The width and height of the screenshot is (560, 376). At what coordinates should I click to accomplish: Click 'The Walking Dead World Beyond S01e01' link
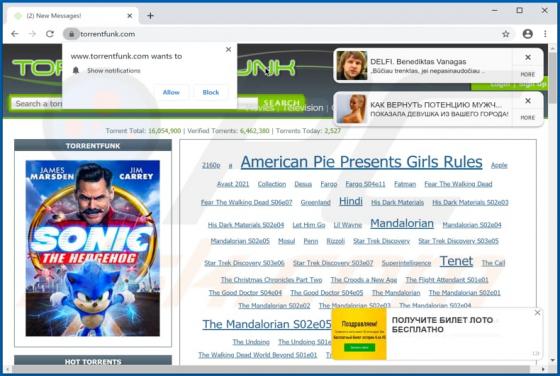[x=258, y=355]
